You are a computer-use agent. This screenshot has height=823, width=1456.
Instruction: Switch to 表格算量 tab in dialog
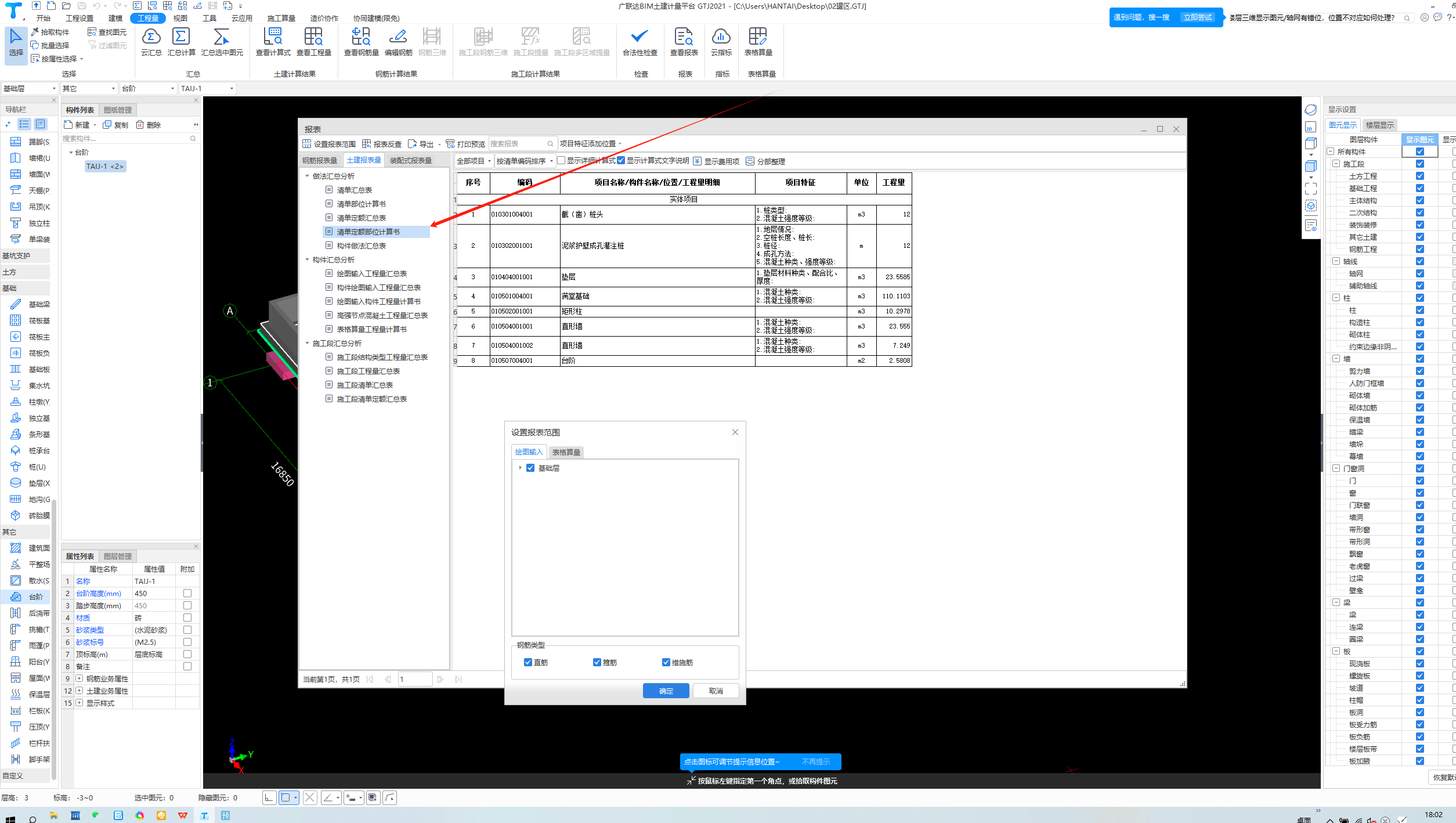point(566,452)
